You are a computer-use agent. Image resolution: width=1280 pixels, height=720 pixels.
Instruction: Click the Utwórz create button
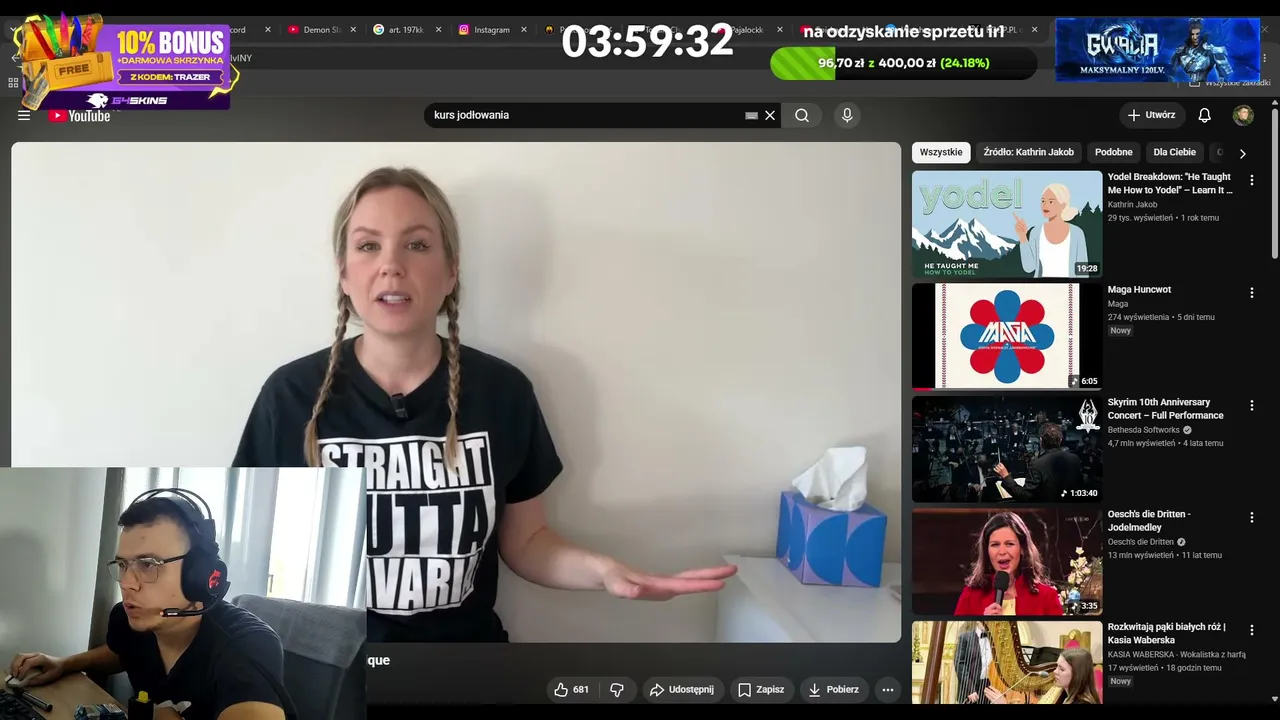tap(1152, 115)
